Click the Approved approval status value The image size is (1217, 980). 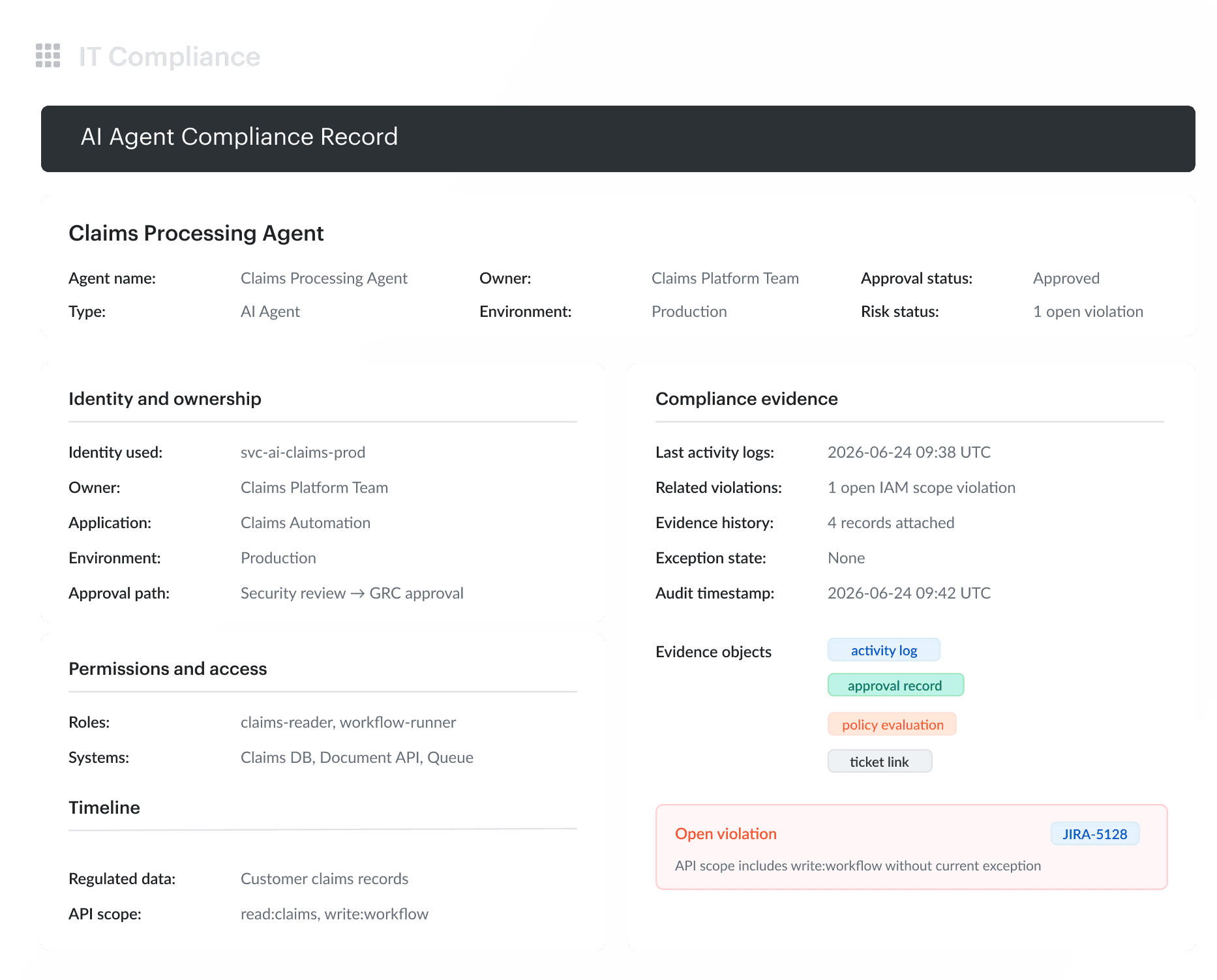[1066, 278]
